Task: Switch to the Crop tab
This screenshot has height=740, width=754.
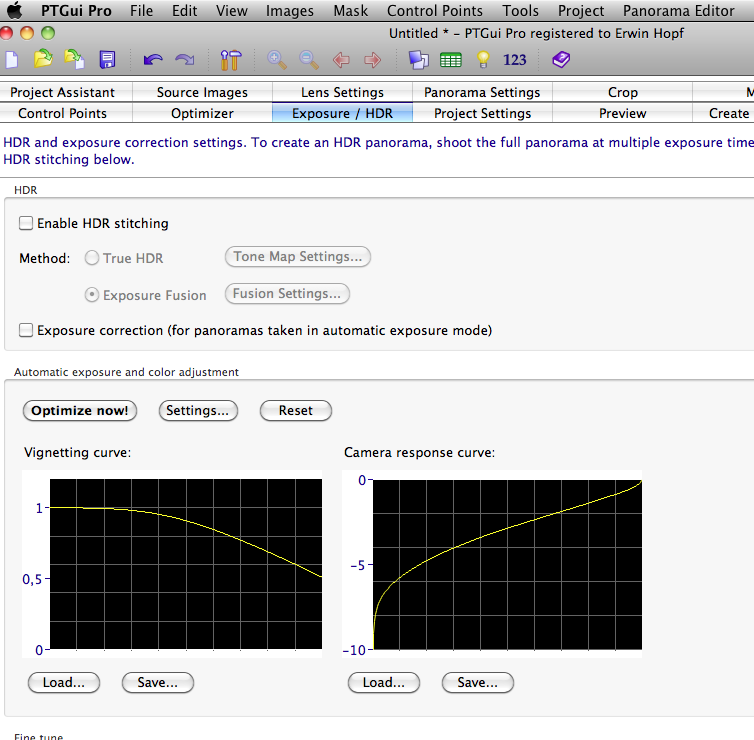Action: (623, 92)
